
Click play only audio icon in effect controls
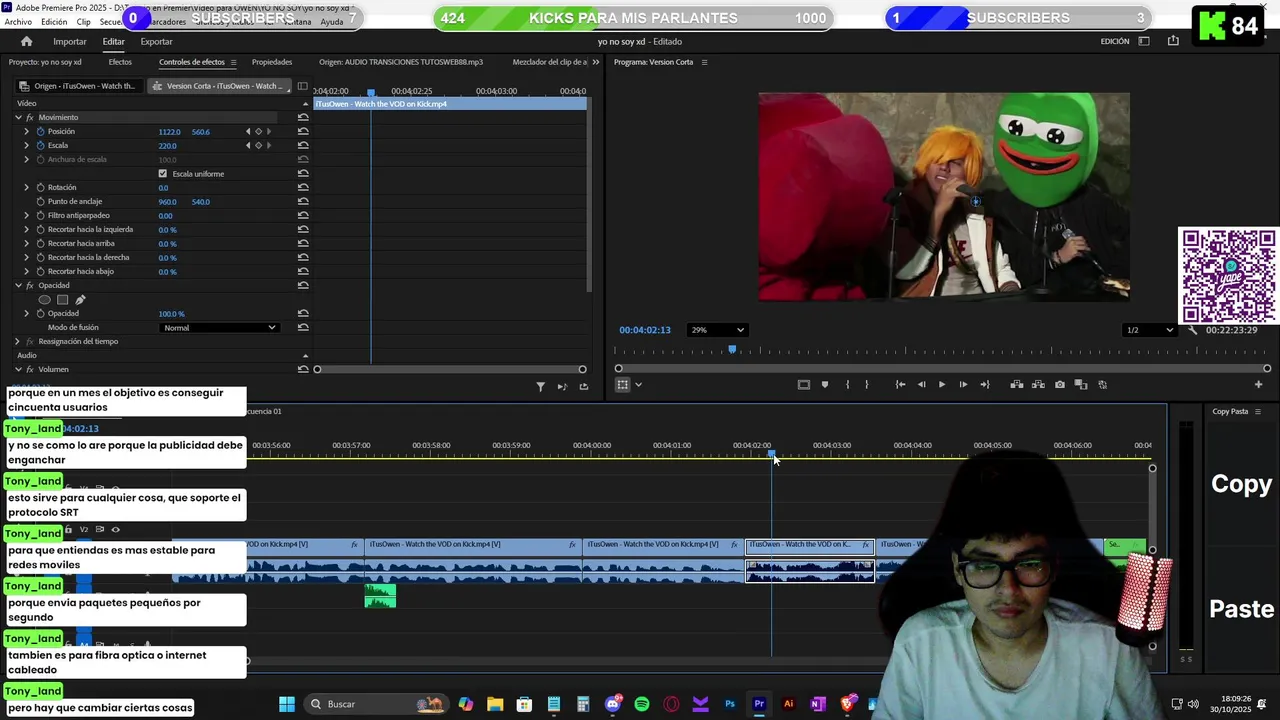pyautogui.click(x=562, y=387)
